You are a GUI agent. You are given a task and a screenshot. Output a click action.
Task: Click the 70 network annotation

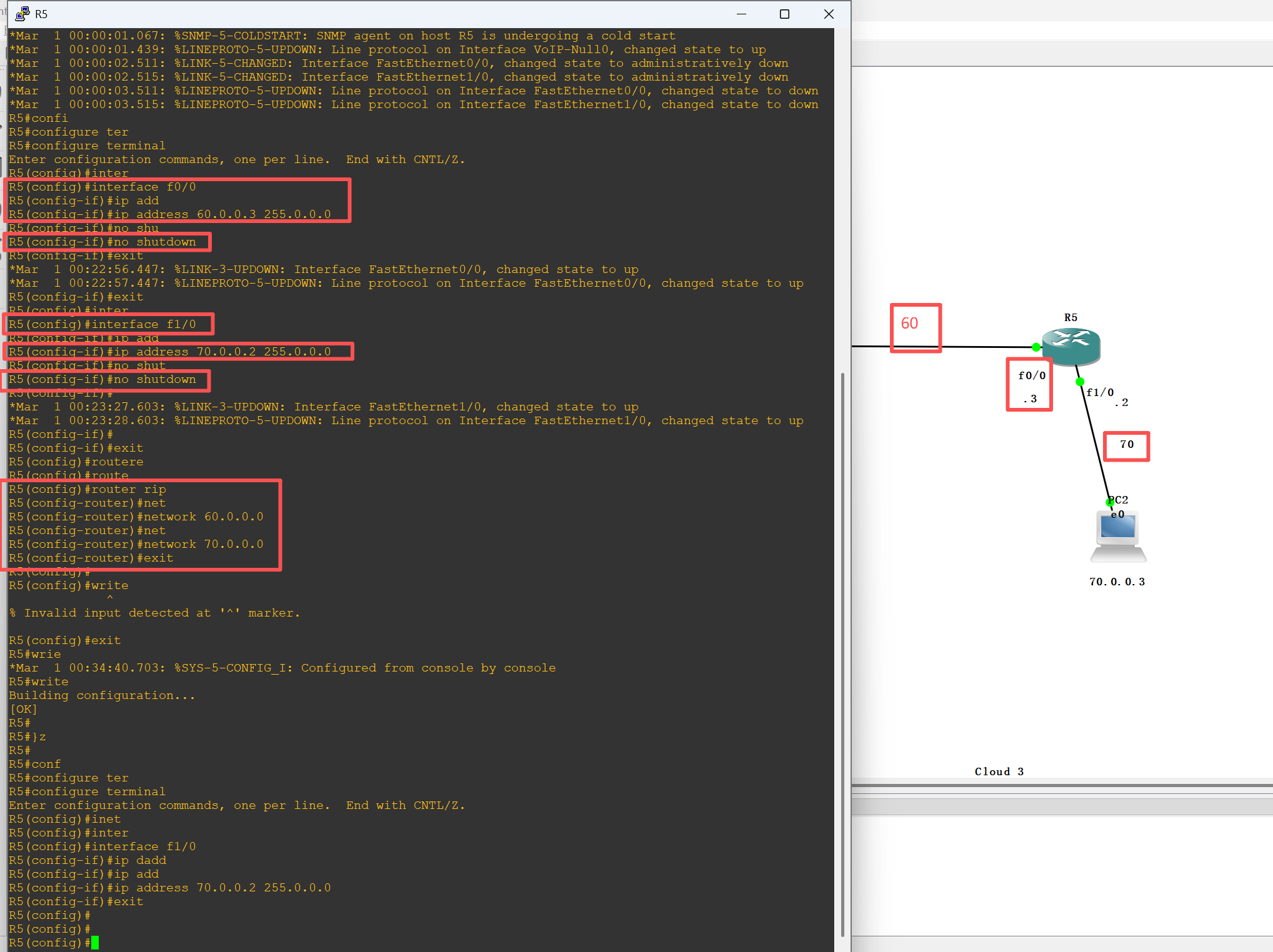point(1126,444)
